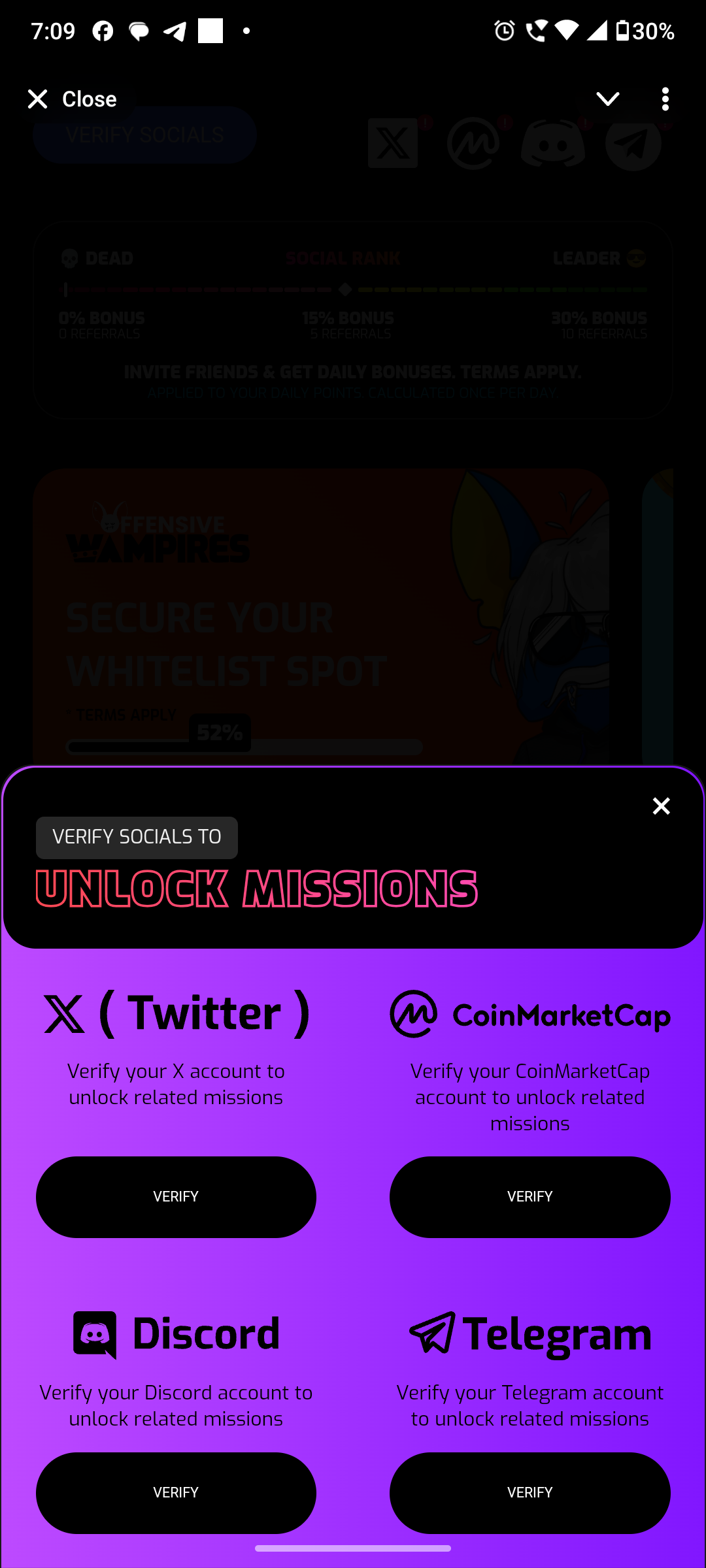Tap the Discord logo icon

(x=95, y=1335)
